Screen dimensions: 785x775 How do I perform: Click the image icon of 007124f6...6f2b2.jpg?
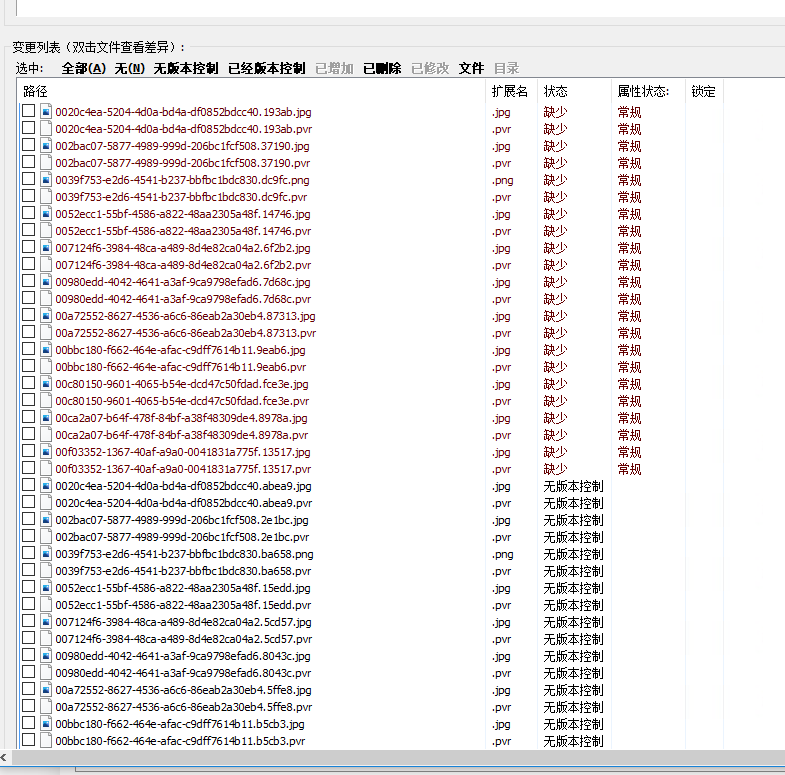(46, 248)
